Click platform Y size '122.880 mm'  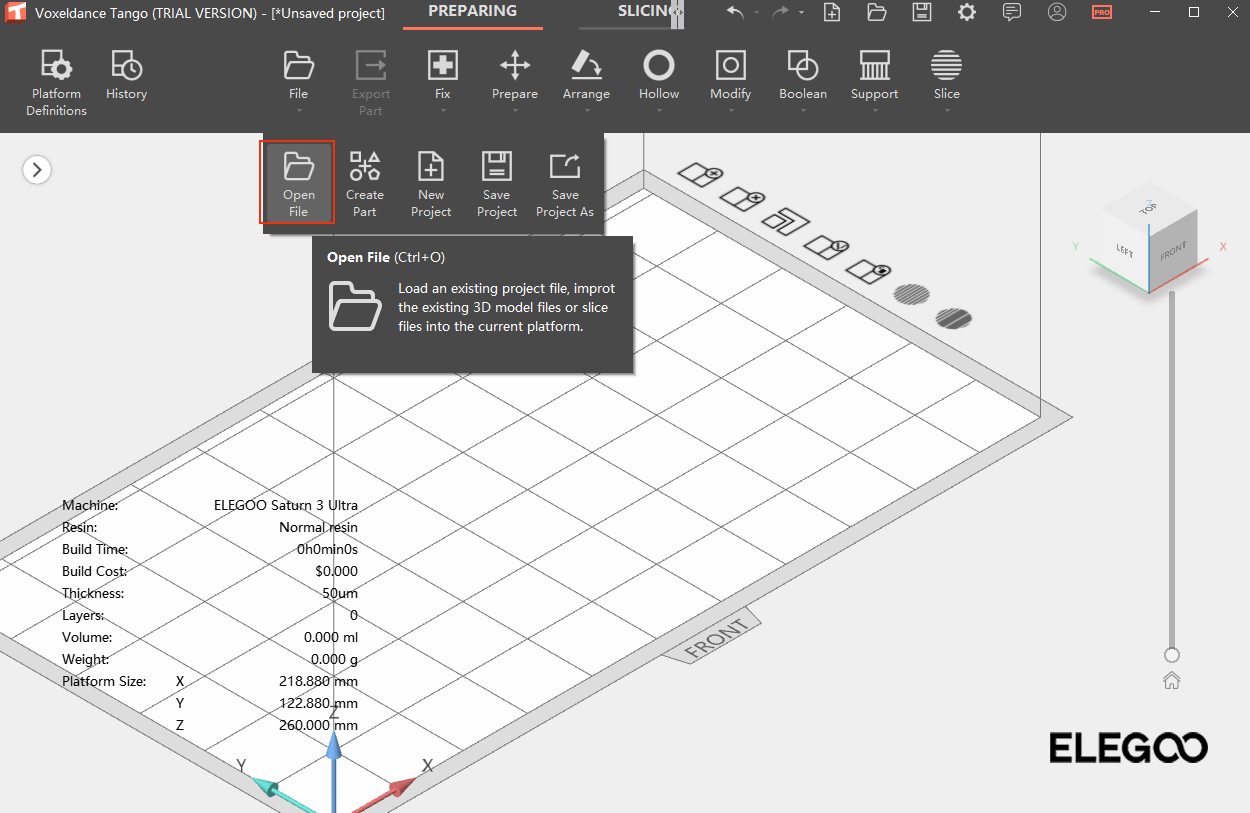[x=318, y=703]
